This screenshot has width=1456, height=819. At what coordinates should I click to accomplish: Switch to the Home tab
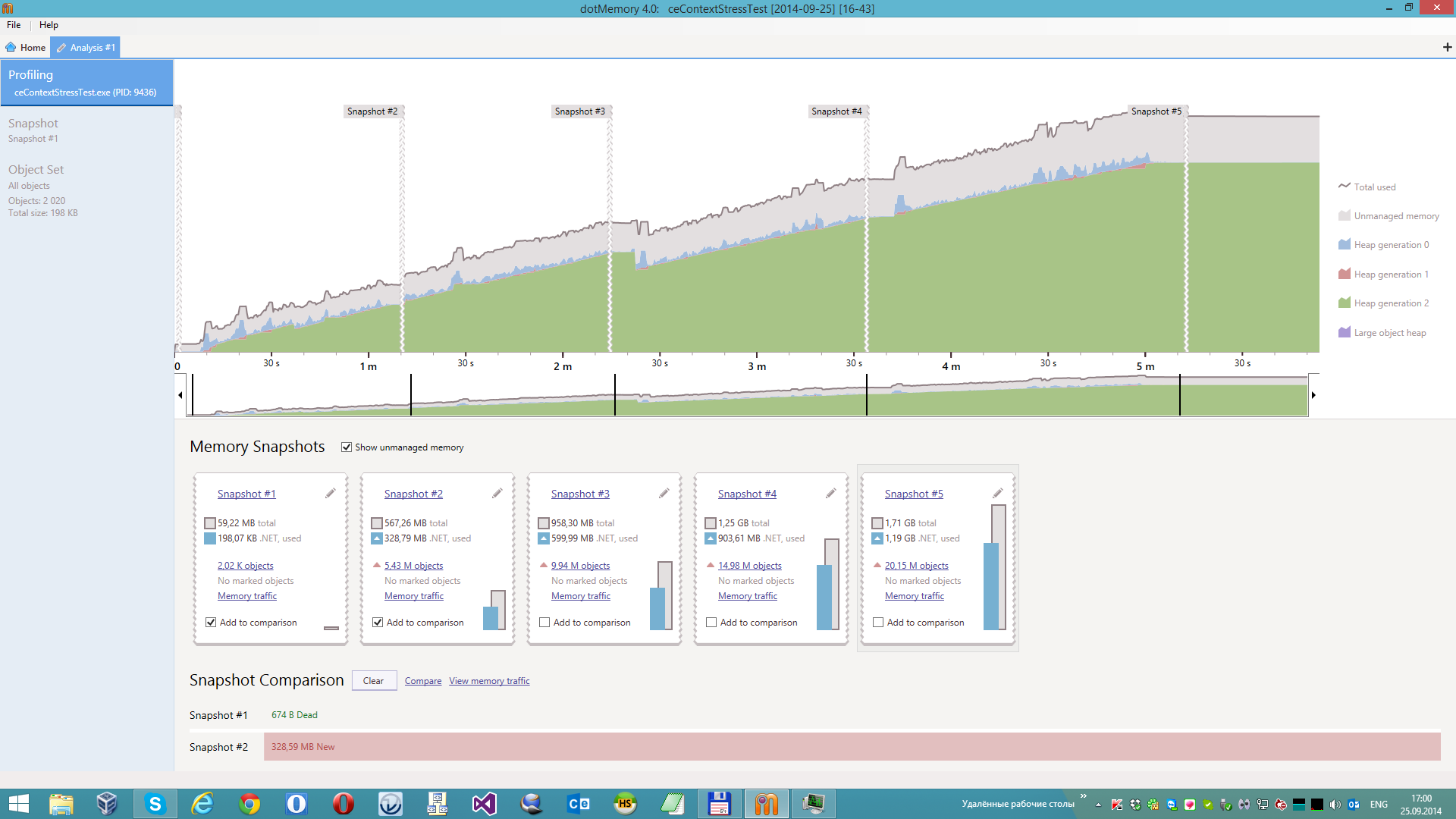pyautogui.click(x=26, y=47)
